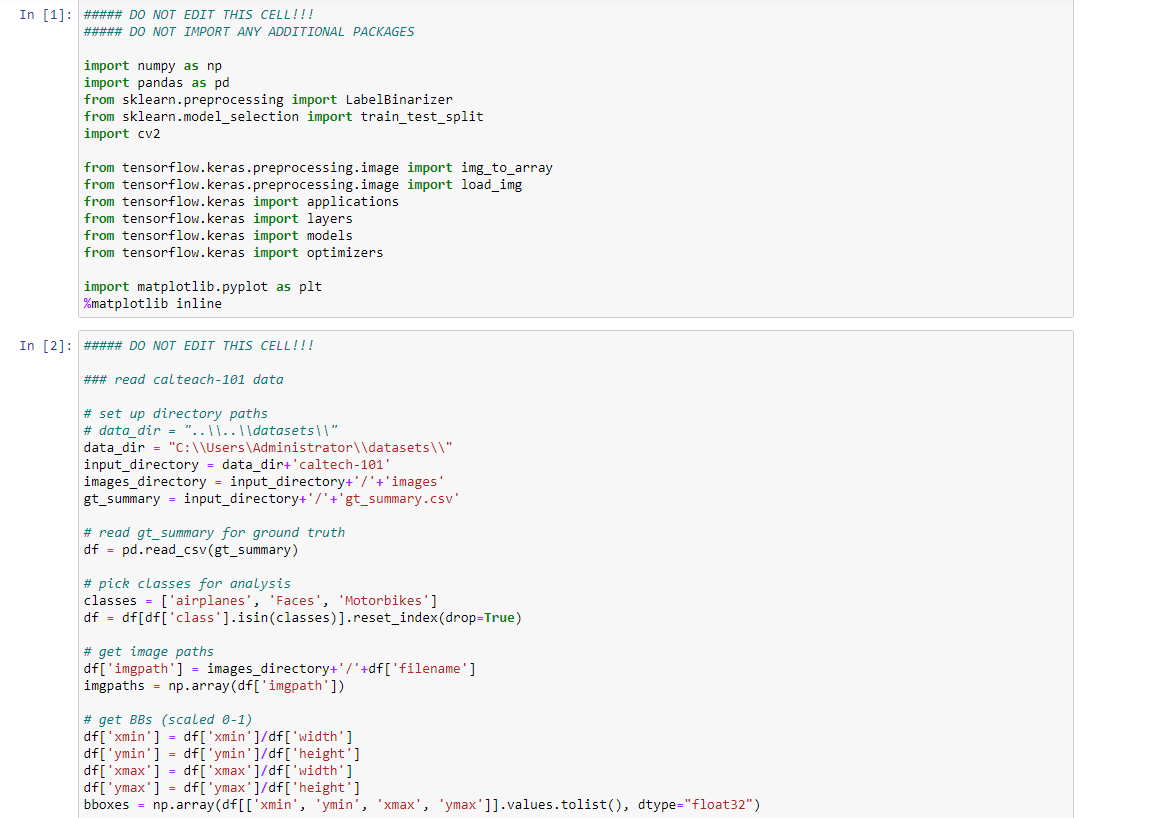Click the DO NOT IMPORT ANY ADDITIONAL PACKAGES comment
1152x818 pixels.
249,32
